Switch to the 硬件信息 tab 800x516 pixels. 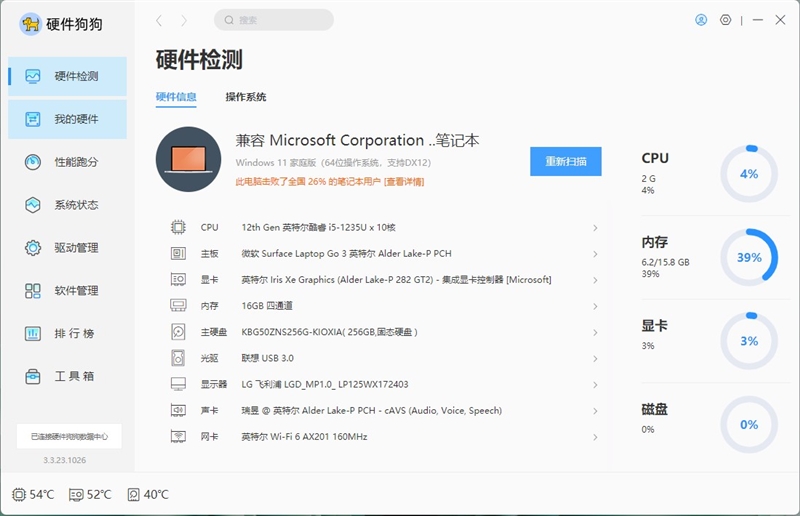pos(176,97)
